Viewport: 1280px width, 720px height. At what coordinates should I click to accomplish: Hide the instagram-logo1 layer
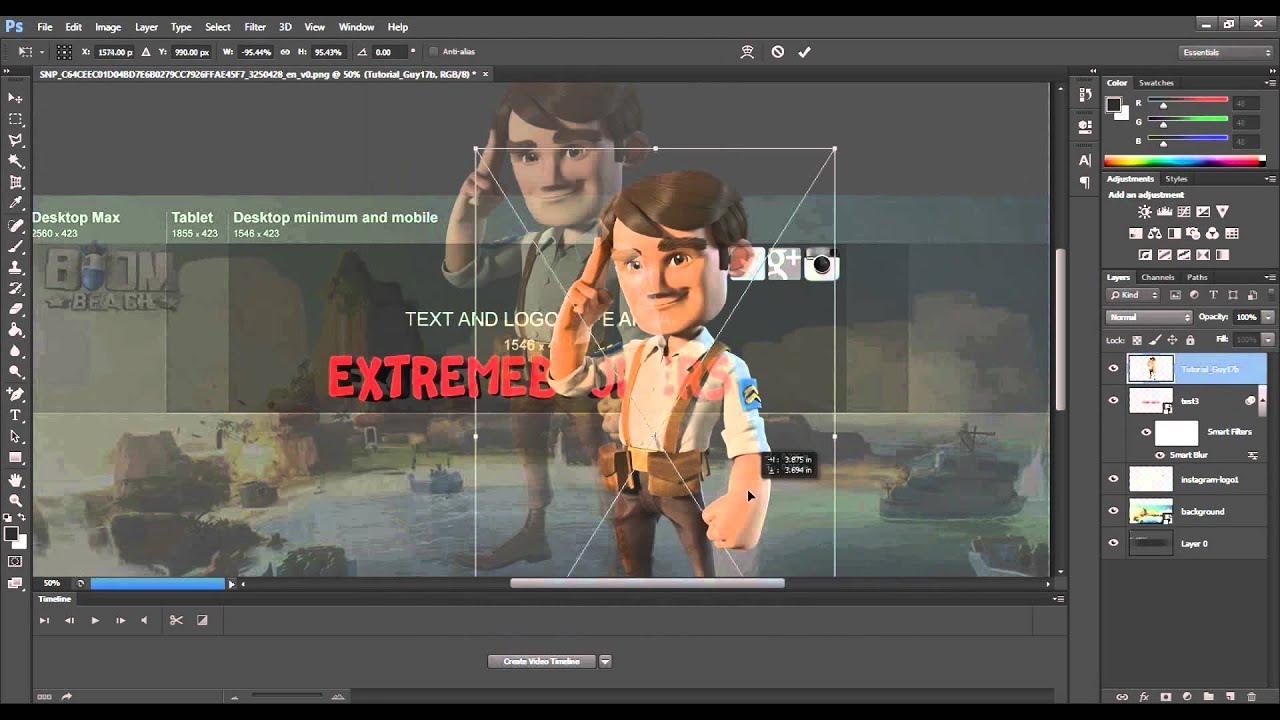click(1113, 479)
